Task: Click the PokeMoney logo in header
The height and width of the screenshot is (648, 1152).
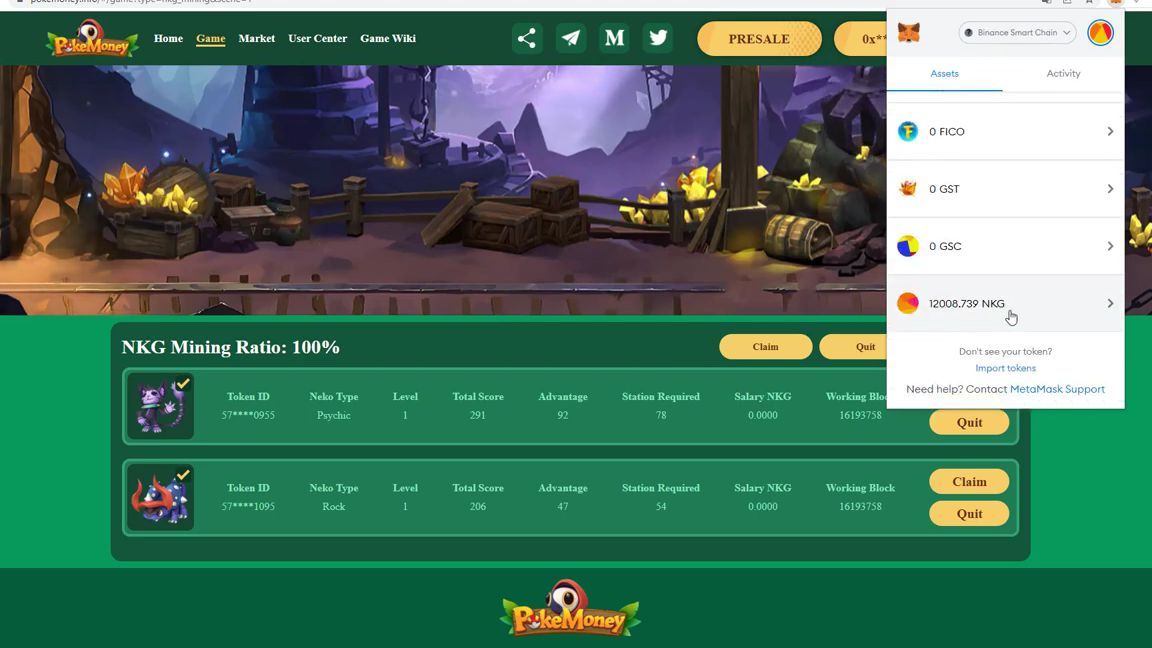Action: point(91,38)
